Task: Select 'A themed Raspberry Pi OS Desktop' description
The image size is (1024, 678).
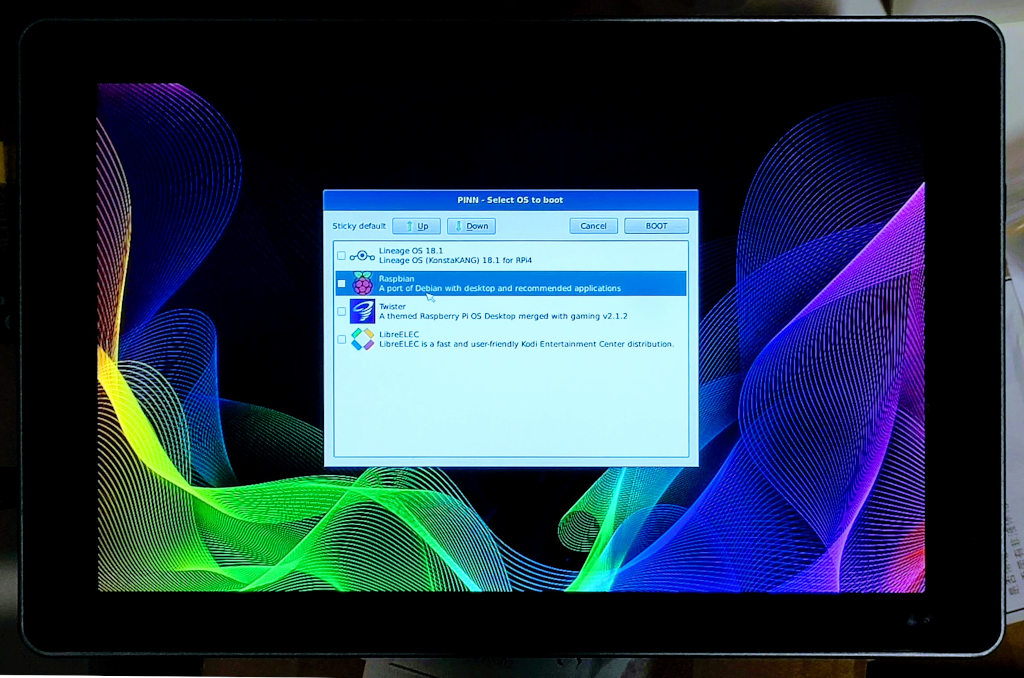Action: 503,316
